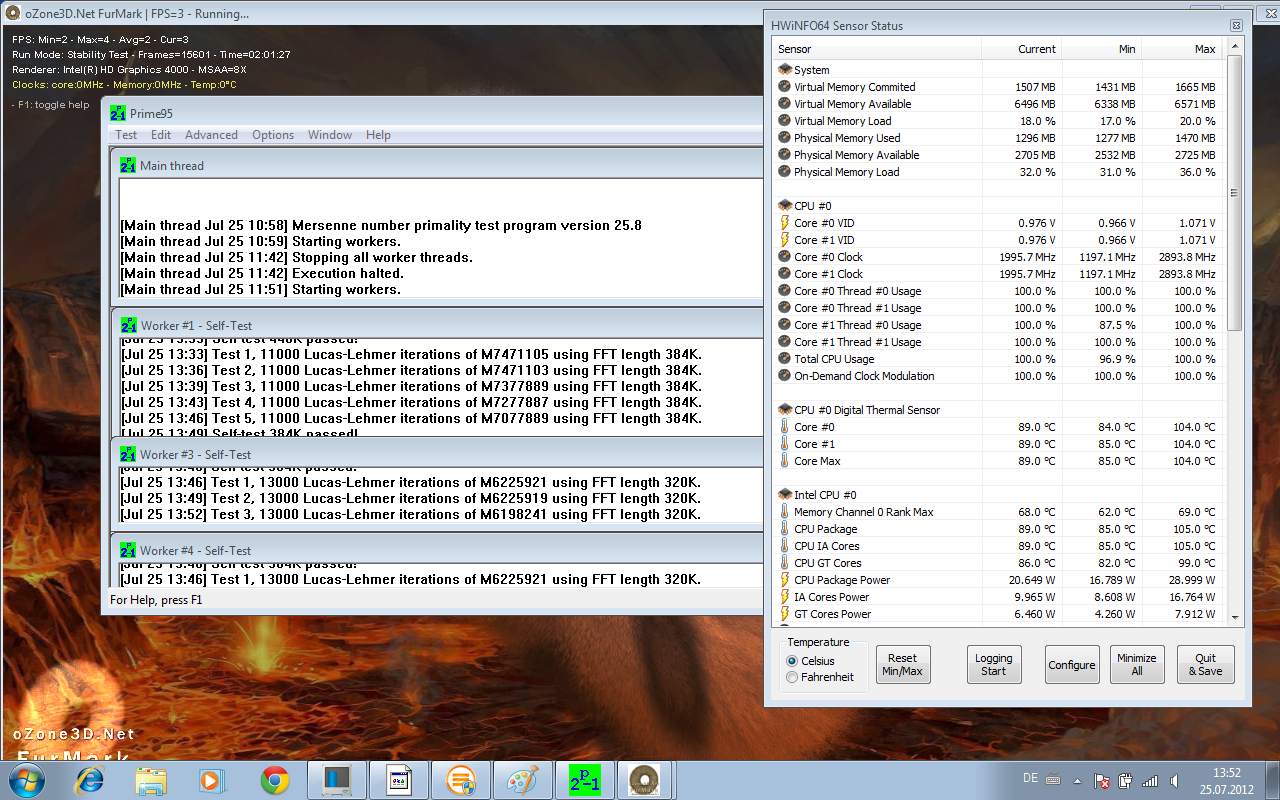
Task: Select the GT Cores Power row
Action: tap(999, 614)
